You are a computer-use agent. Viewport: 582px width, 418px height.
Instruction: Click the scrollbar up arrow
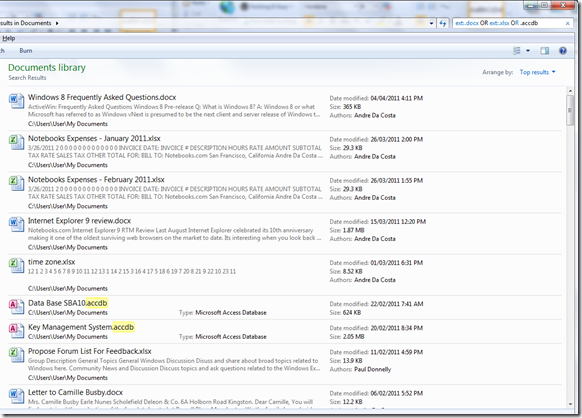[570, 91]
